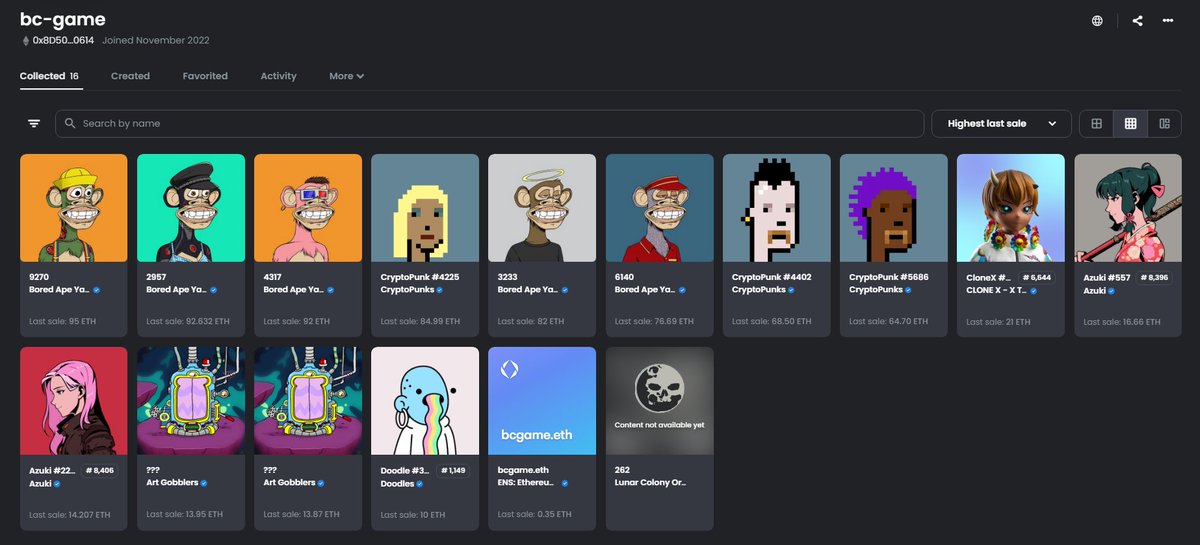
Task: Open CryptoPunk #5686 image
Action: pos(894,208)
